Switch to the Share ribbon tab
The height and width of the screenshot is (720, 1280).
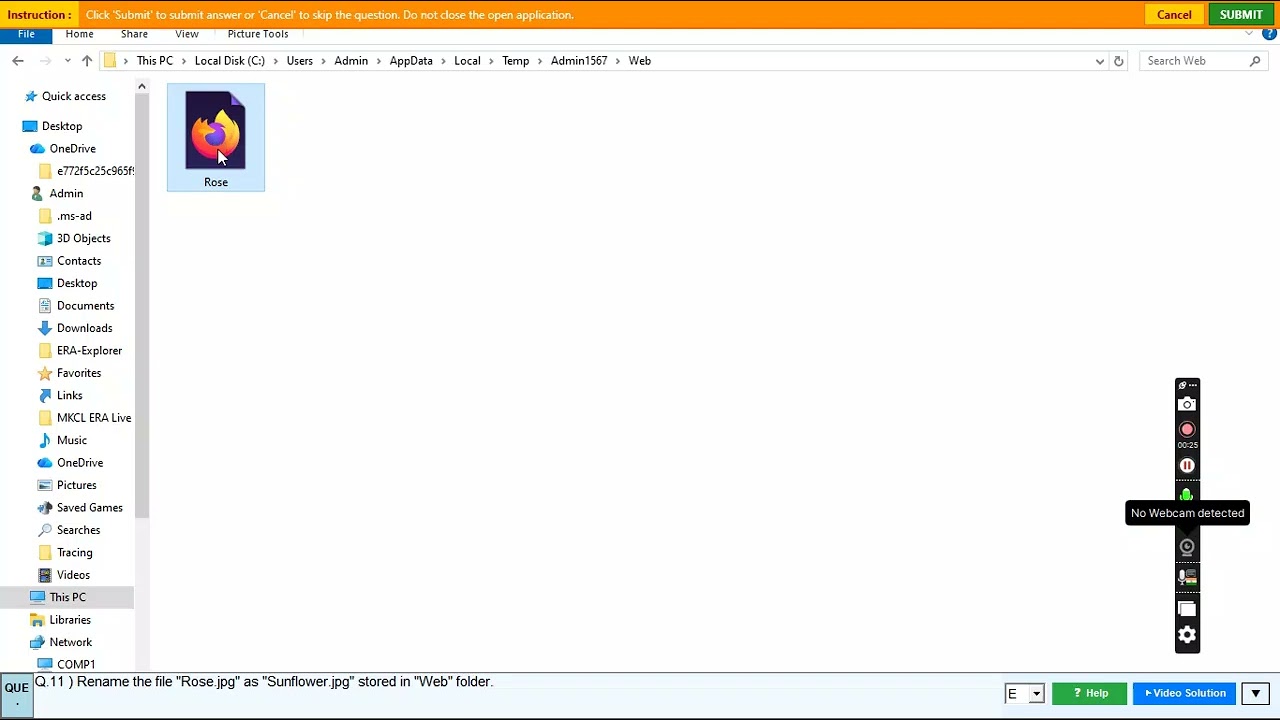pos(134,34)
